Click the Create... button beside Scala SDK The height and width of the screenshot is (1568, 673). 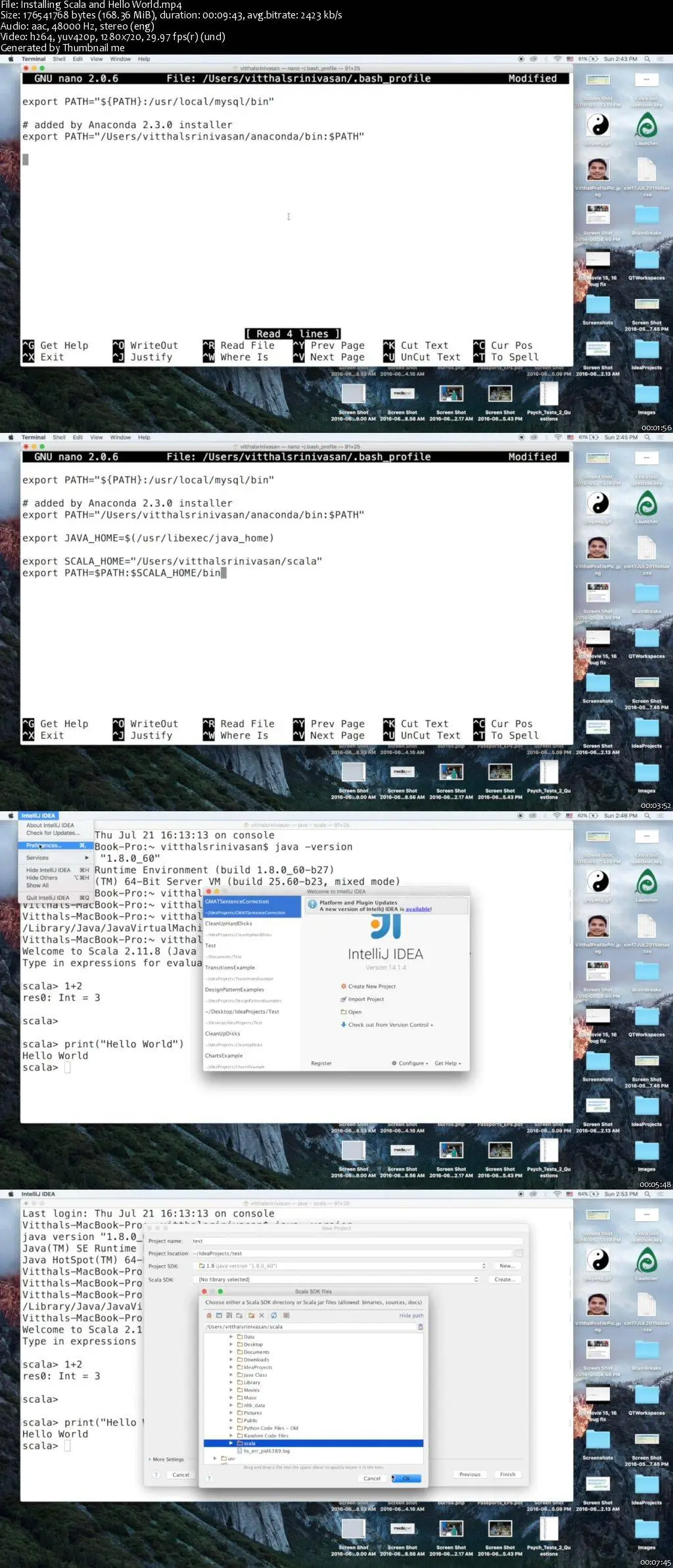pyautogui.click(x=504, y=1280)
